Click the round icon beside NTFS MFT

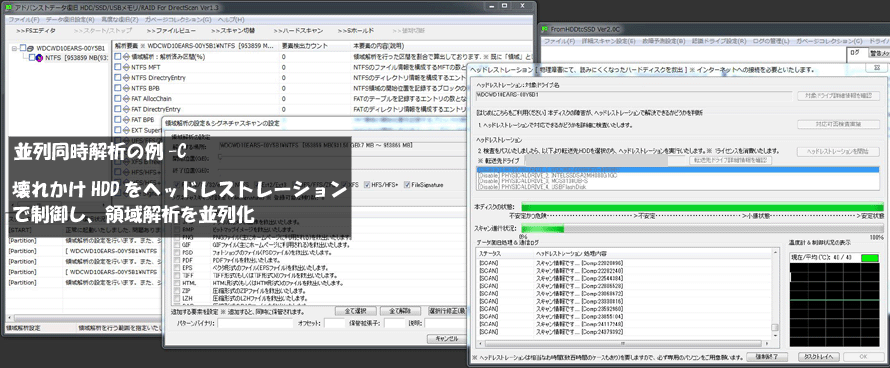click(x=126, y=68)
